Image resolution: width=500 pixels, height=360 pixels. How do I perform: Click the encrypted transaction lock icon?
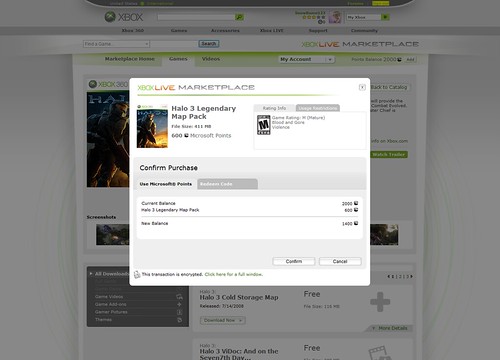(137, 275)
